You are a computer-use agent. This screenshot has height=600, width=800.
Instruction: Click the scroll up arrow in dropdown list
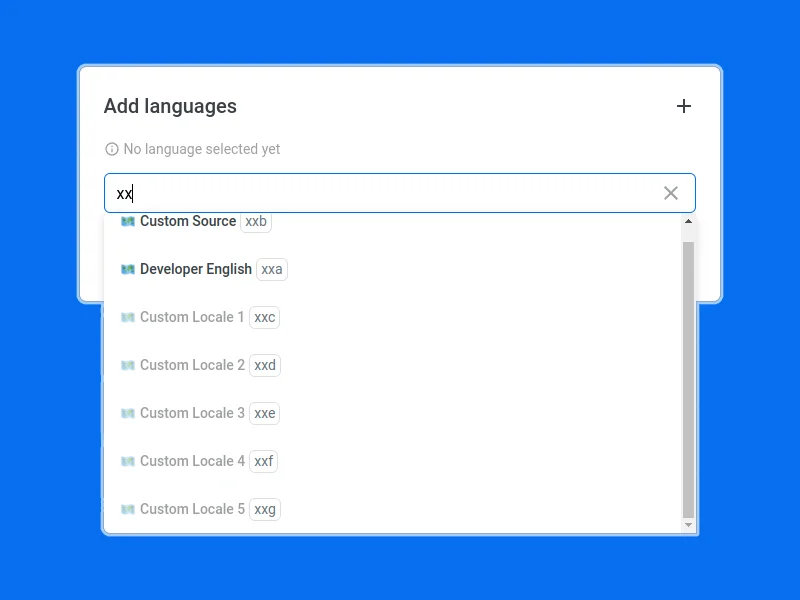tap(688, 221)
